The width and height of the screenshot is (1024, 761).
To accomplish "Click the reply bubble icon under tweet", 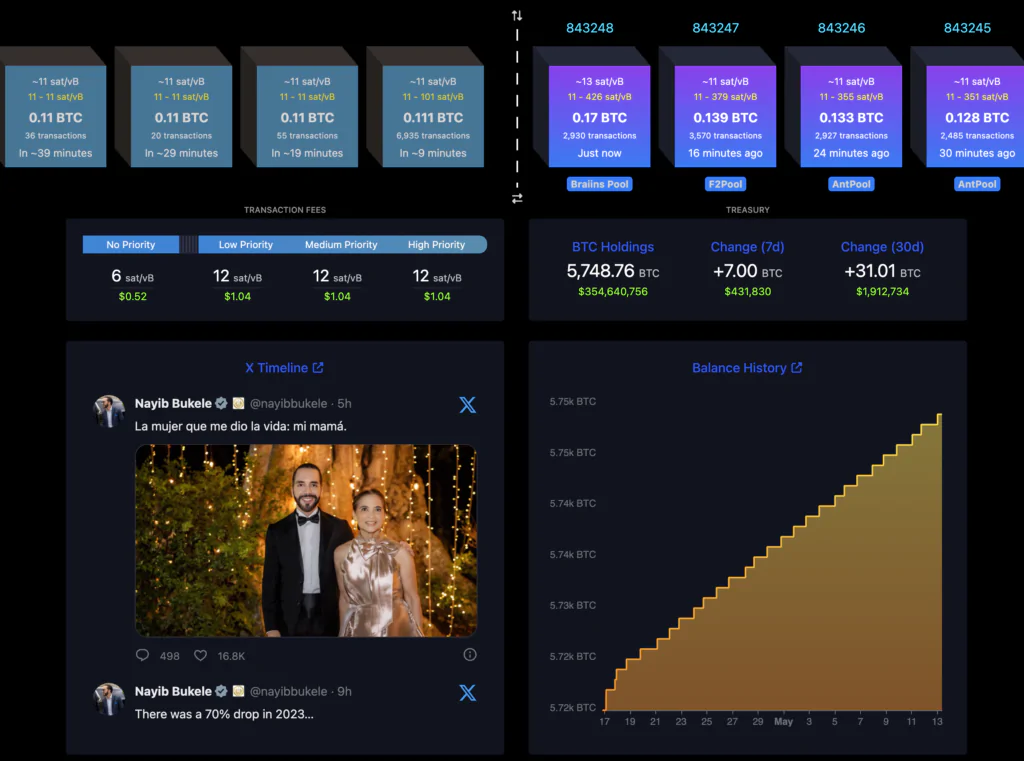I will [142, 655].
